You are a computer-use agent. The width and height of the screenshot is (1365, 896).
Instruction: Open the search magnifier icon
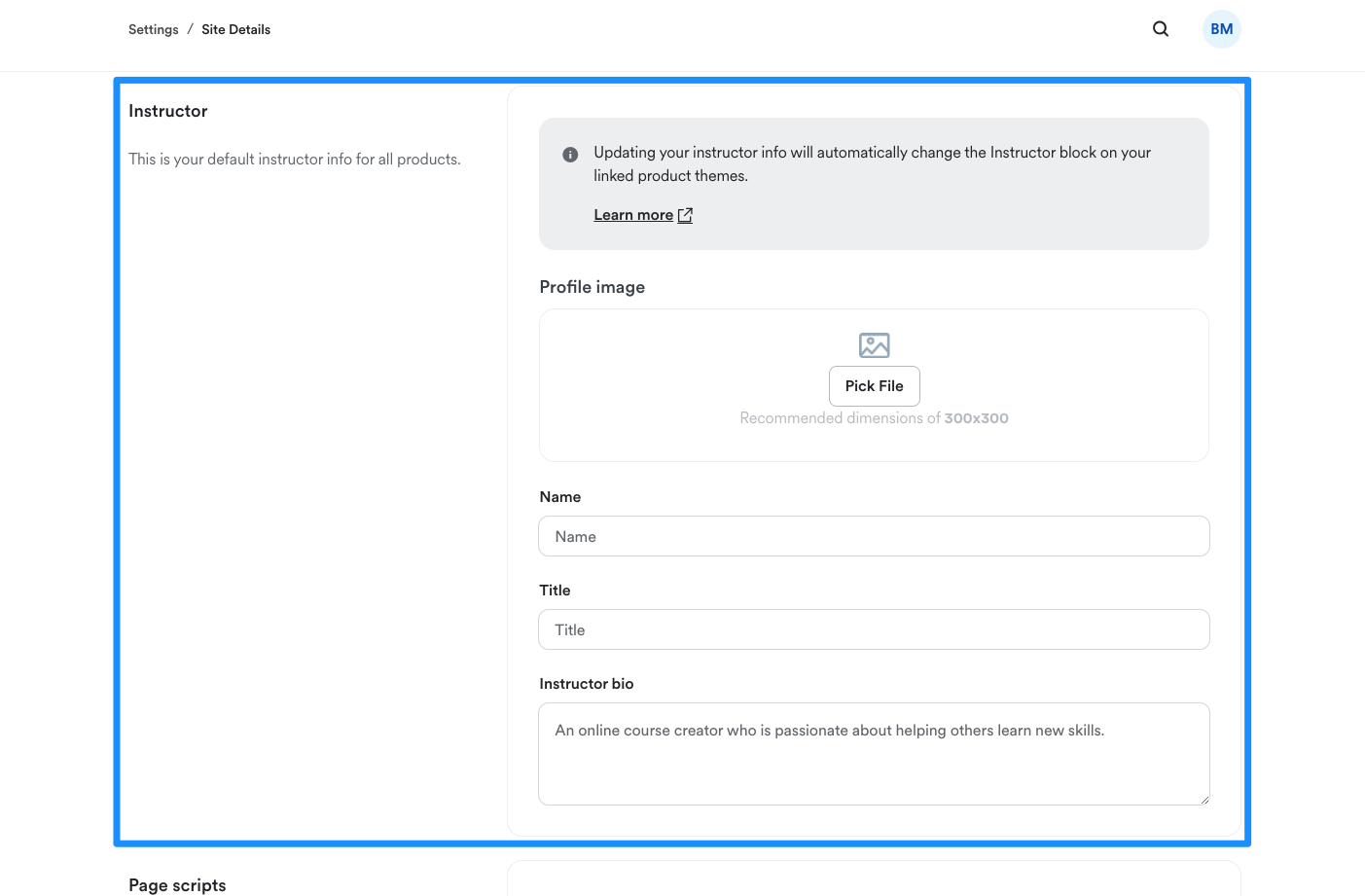point(1161,29)
